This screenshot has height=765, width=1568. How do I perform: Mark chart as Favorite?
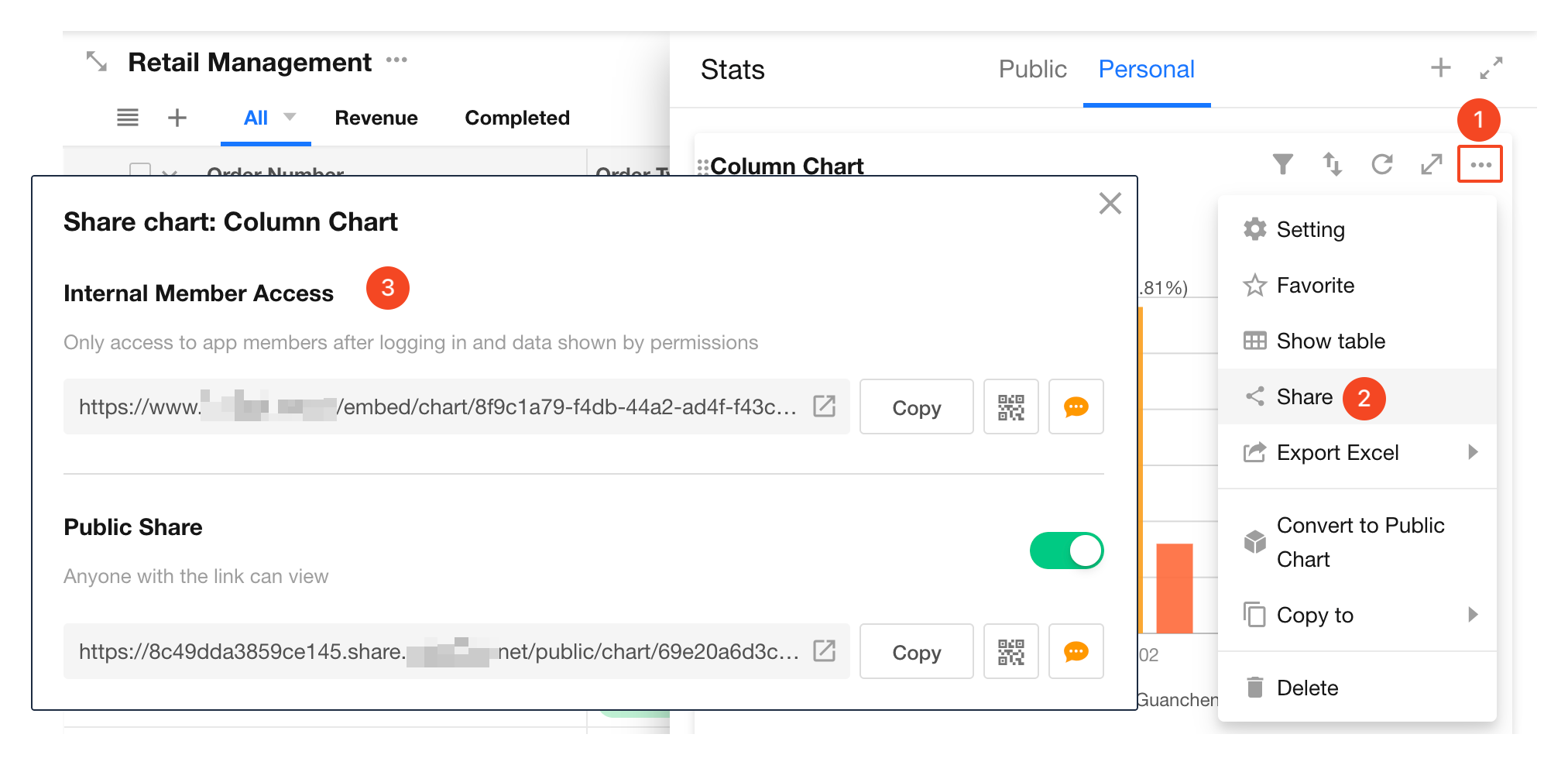click(1314, 286)
